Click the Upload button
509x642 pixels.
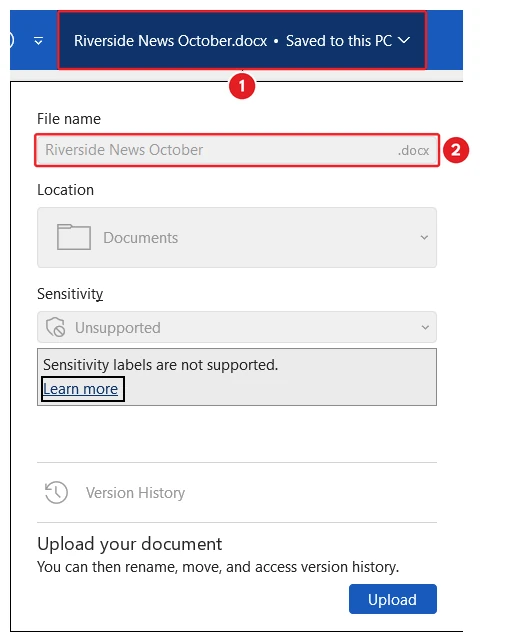point(393,599)
